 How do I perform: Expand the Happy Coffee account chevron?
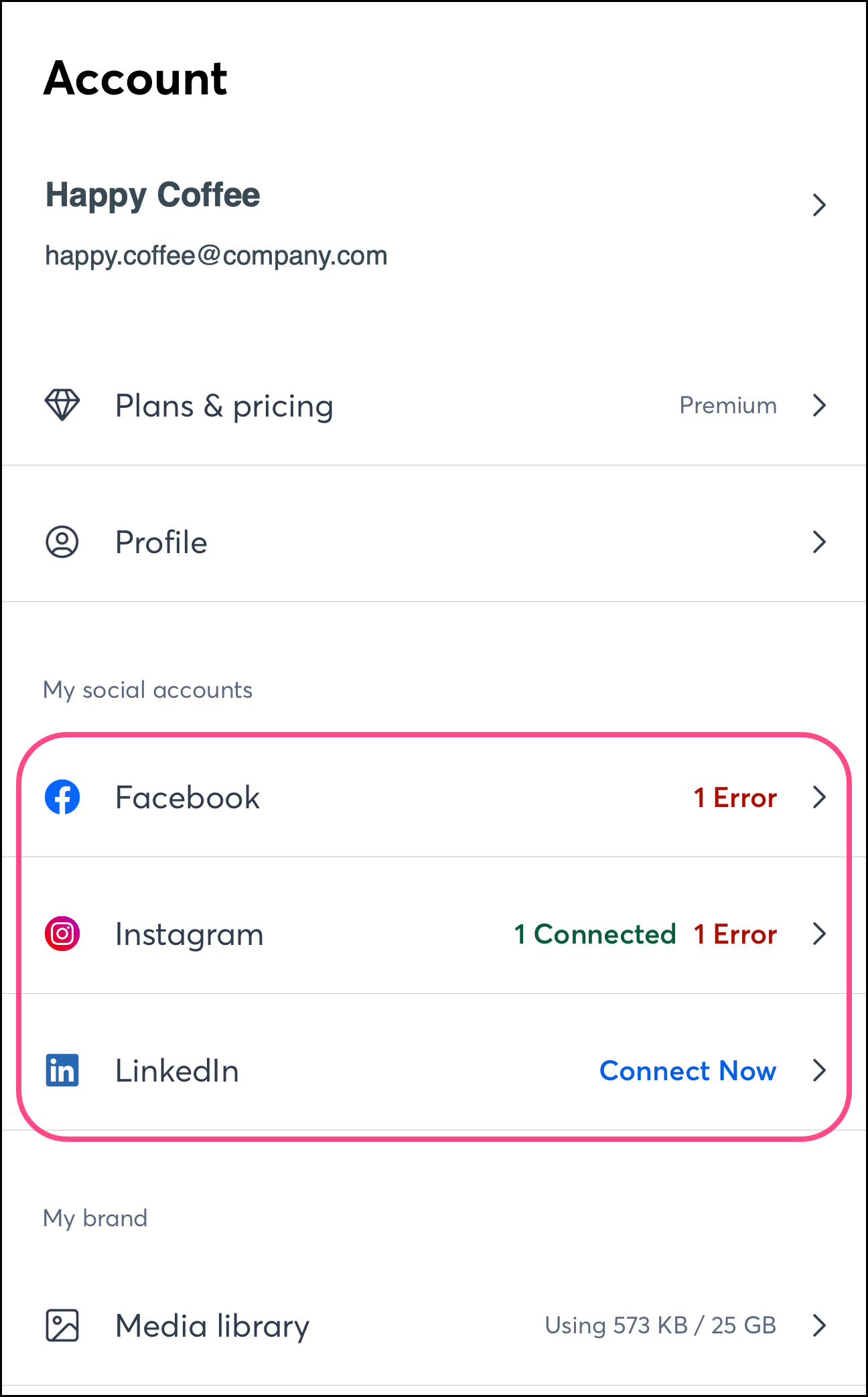point(818,205)
